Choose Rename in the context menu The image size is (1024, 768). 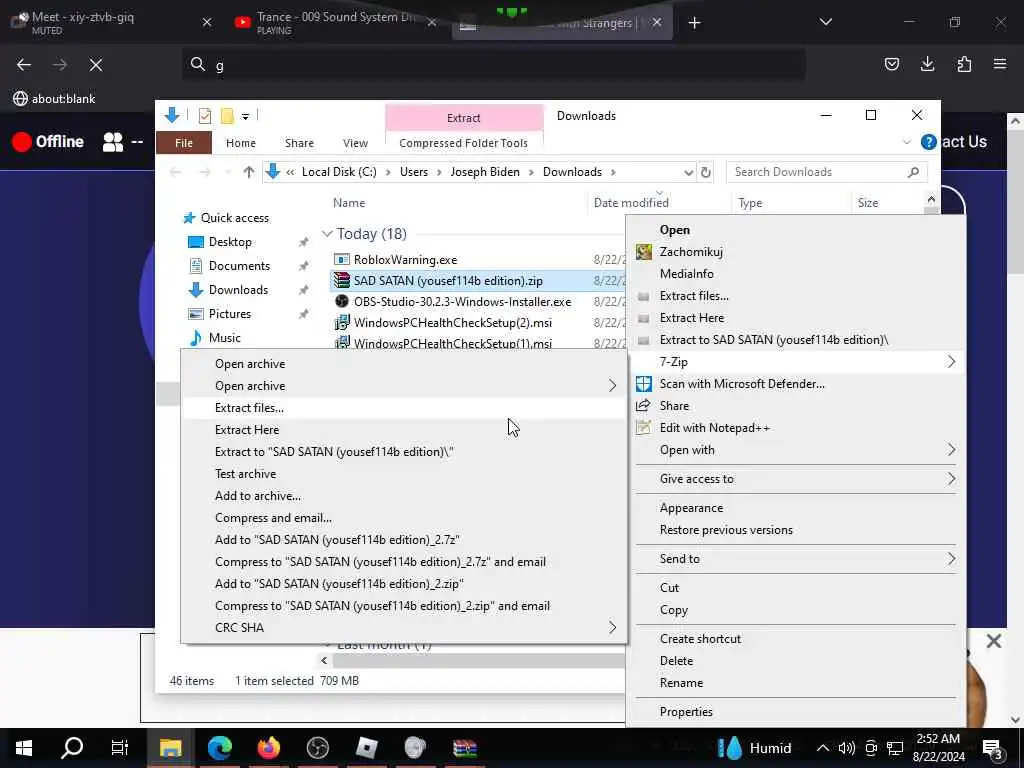[x=795, y=683]
